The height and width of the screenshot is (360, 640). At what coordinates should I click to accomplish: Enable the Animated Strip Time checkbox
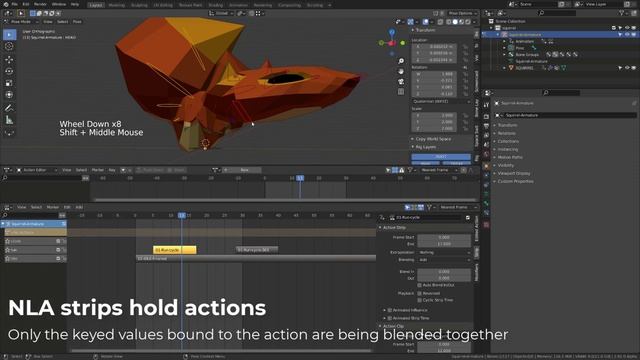pos(390,318)
